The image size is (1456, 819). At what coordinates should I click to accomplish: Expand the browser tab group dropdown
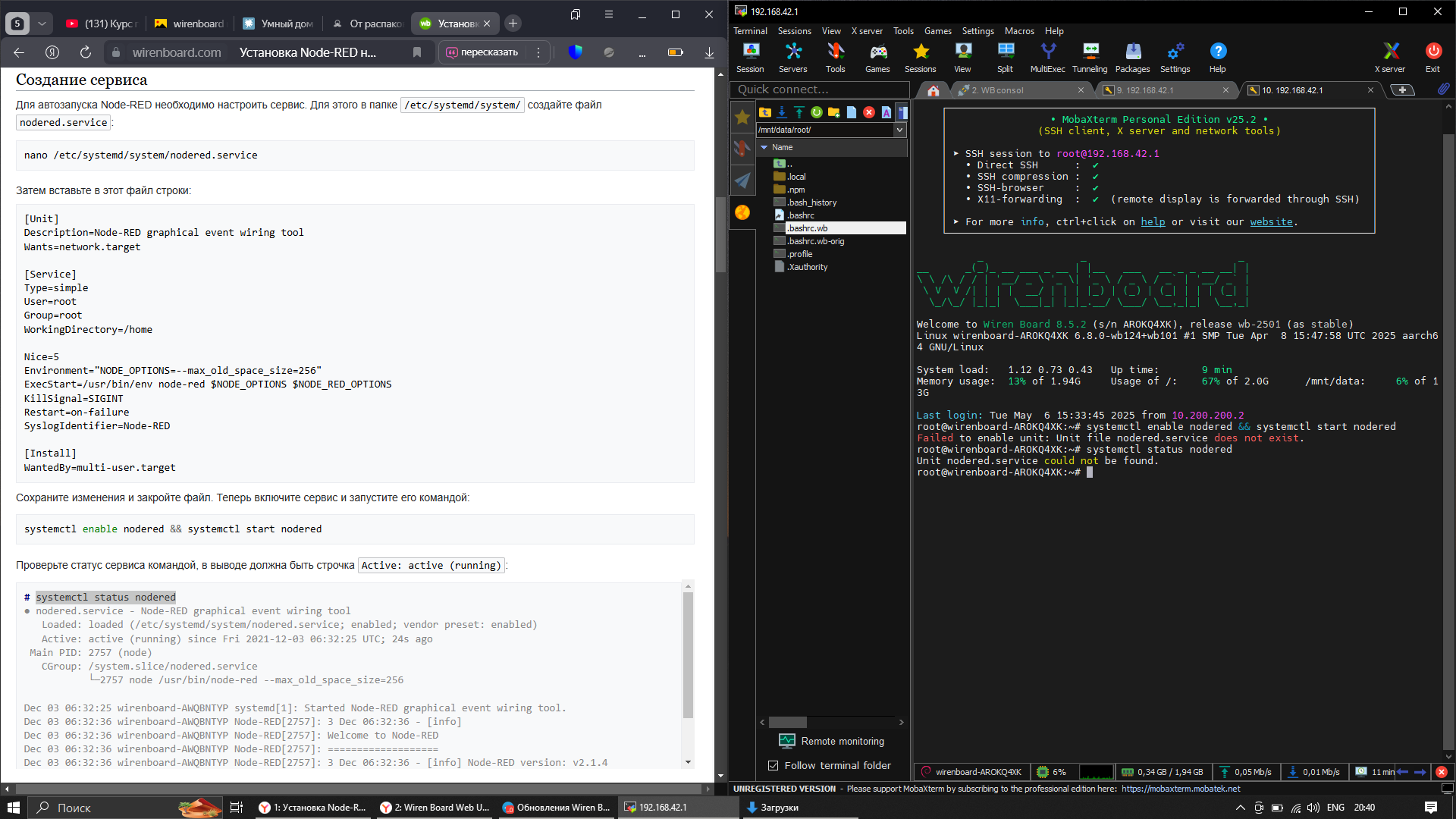click(x=42, y=24)
